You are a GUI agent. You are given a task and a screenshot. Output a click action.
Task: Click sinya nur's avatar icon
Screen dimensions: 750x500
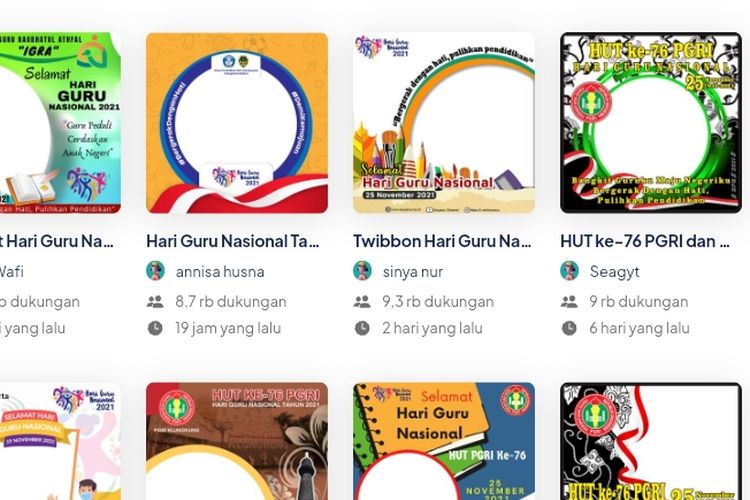coord(363,271)
